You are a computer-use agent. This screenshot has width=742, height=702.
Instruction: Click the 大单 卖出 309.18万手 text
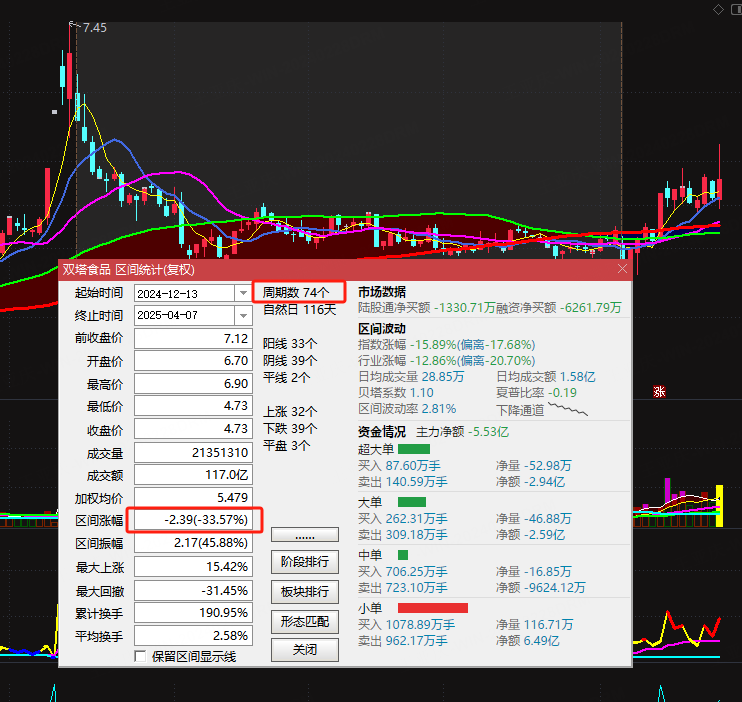coord(403,535)
